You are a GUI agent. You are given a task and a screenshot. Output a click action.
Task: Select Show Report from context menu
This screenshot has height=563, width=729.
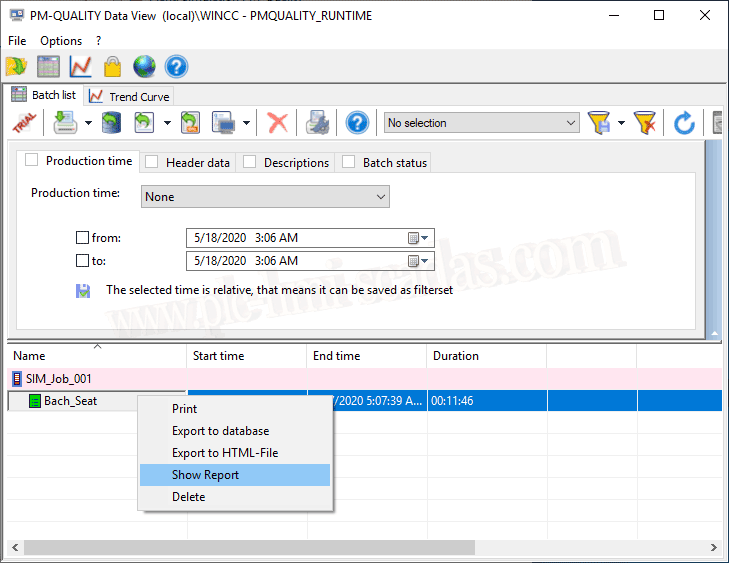[206, 475]
